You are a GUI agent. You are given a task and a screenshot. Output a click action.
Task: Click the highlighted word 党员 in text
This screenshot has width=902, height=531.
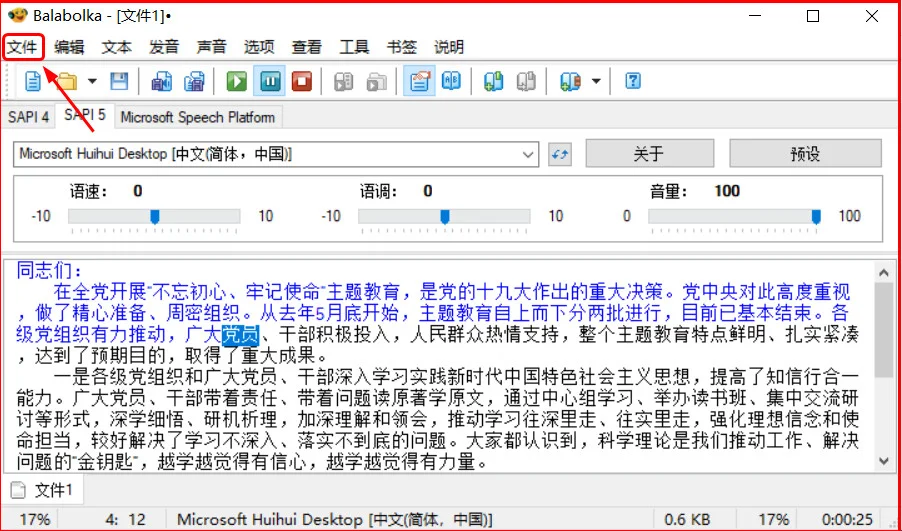pyautogui.click(x=240, y=335)
